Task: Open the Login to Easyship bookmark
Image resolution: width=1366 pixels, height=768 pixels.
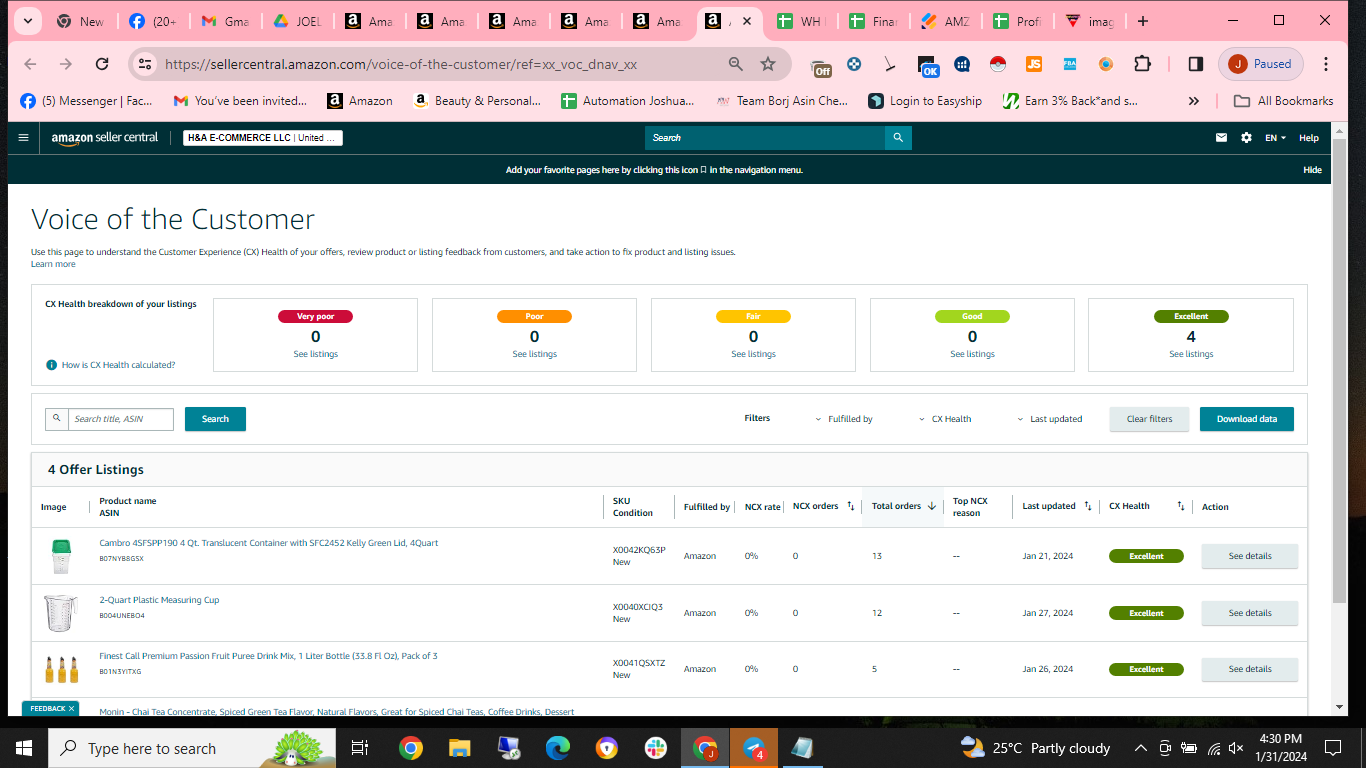Action: click(925, 101)
